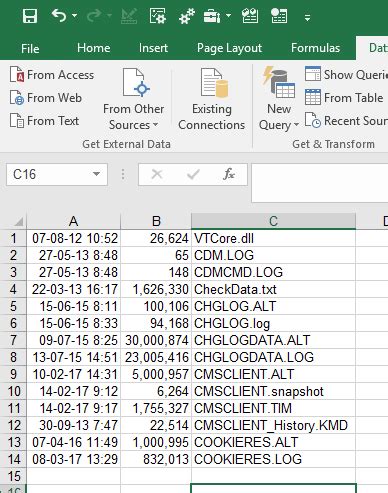Click the Enter checkmark formula bar icon

pyautogui.click(x=193, y=174)
